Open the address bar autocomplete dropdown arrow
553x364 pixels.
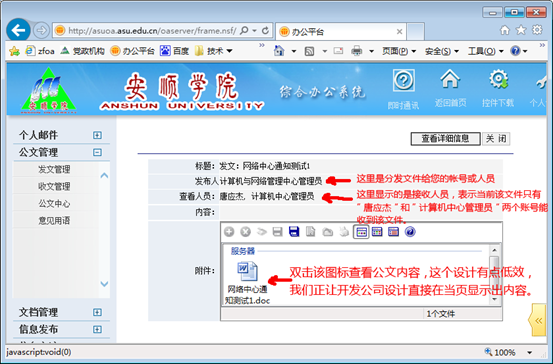tap(254, 31)
